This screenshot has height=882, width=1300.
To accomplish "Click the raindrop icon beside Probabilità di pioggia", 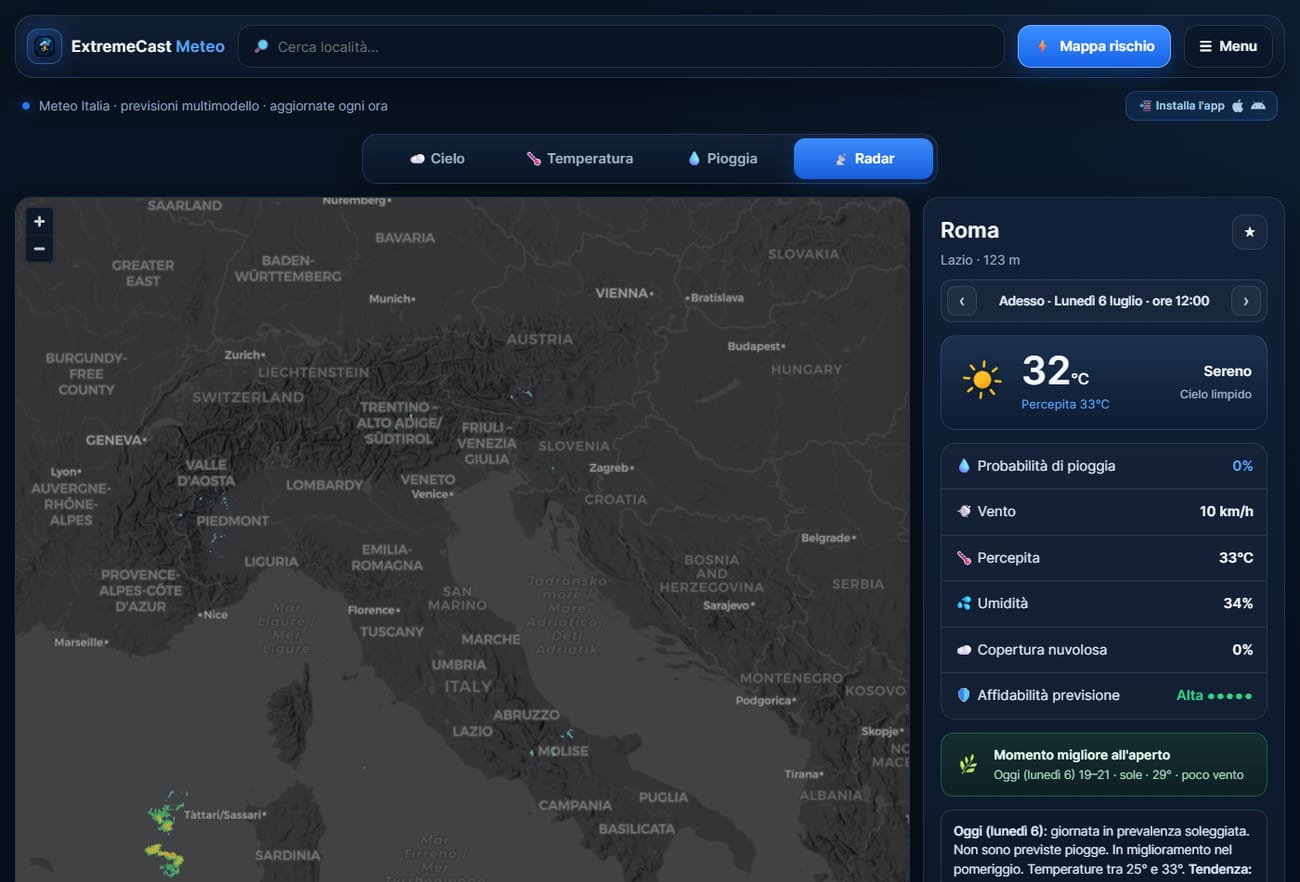I will pos(964,466).
